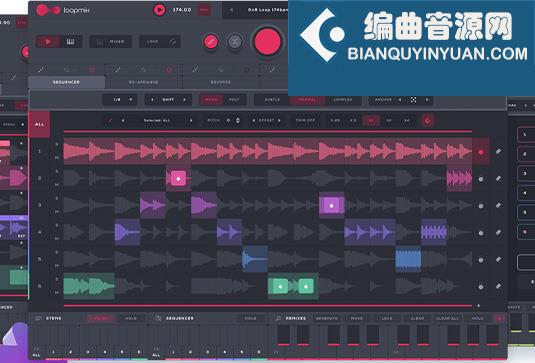535x363 pixels.
Task: Click the green waveform block in row 6
Action: pyautogui.click(x=89, y=286)
